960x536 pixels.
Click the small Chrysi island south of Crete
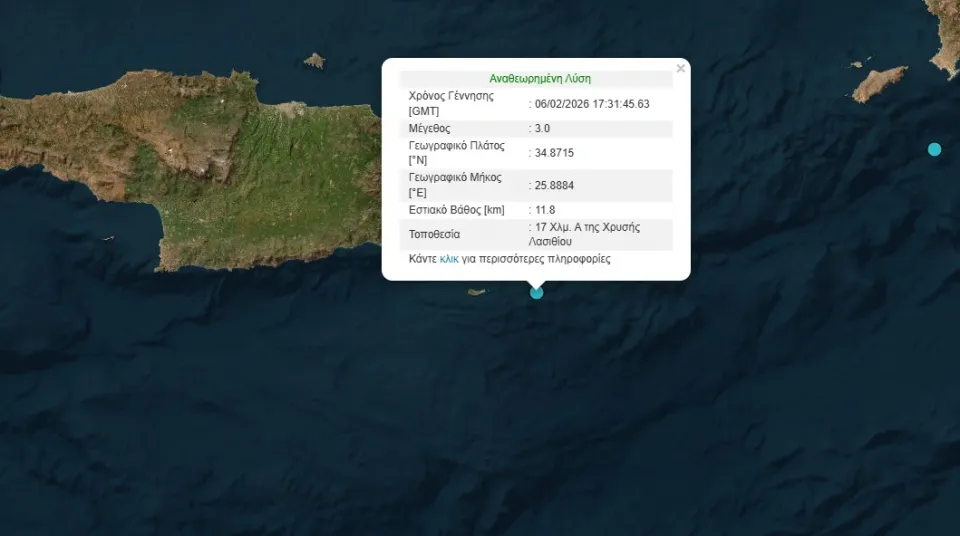click(x=476, y=292)
